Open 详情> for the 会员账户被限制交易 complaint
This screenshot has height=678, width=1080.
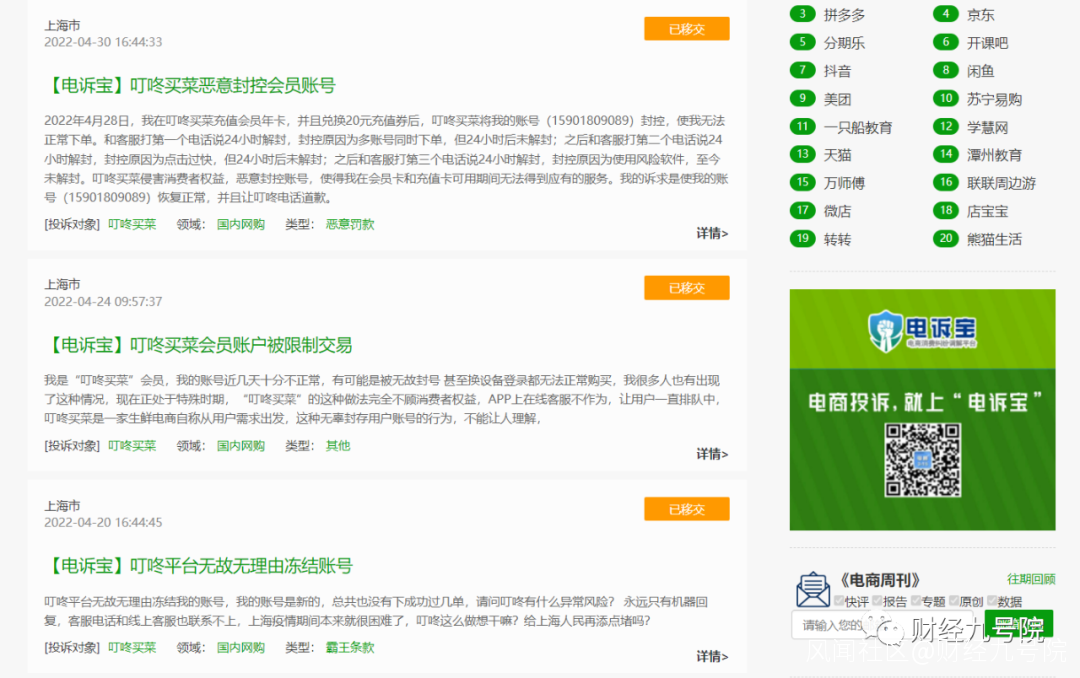(x=712, y=454)
